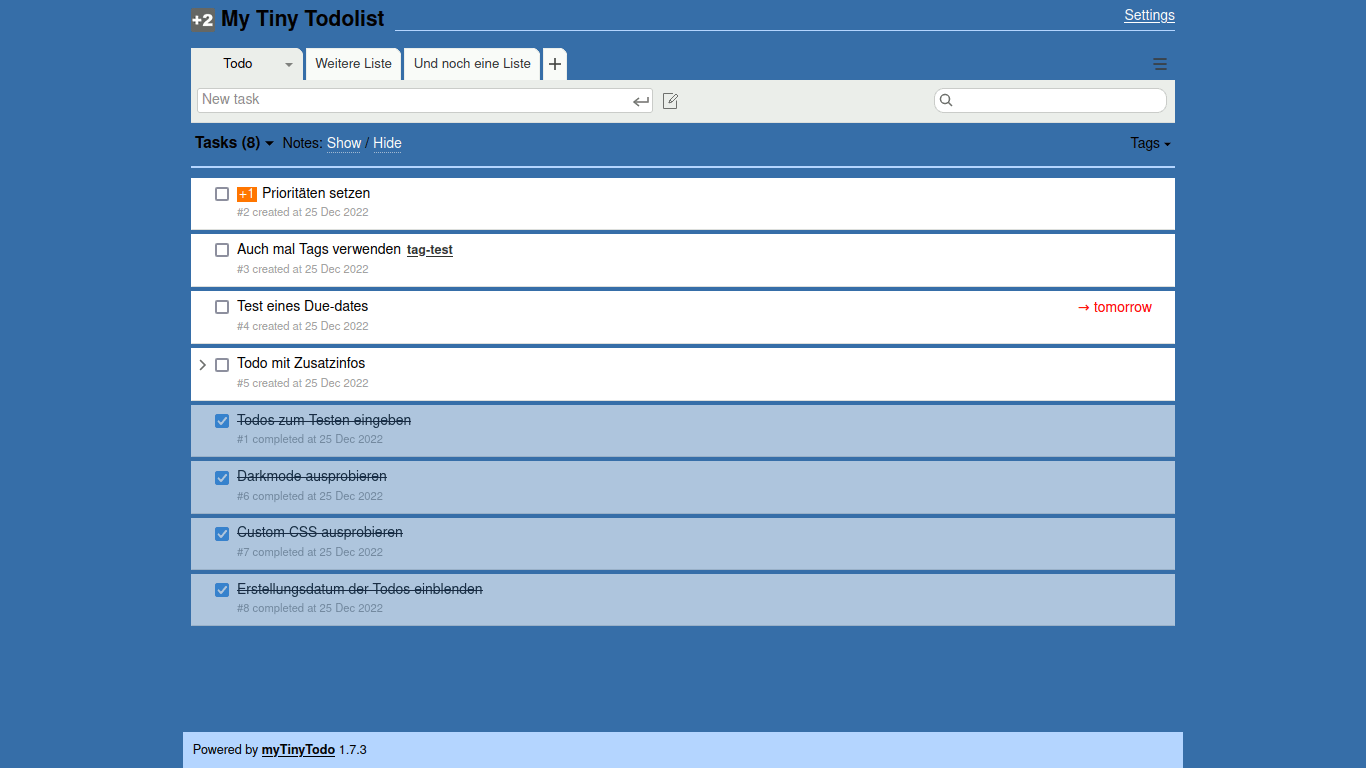Screen dimensions: 1366x768
Task: Open the advanced task editor pencil icon
Action: click(x=671, y=101)
